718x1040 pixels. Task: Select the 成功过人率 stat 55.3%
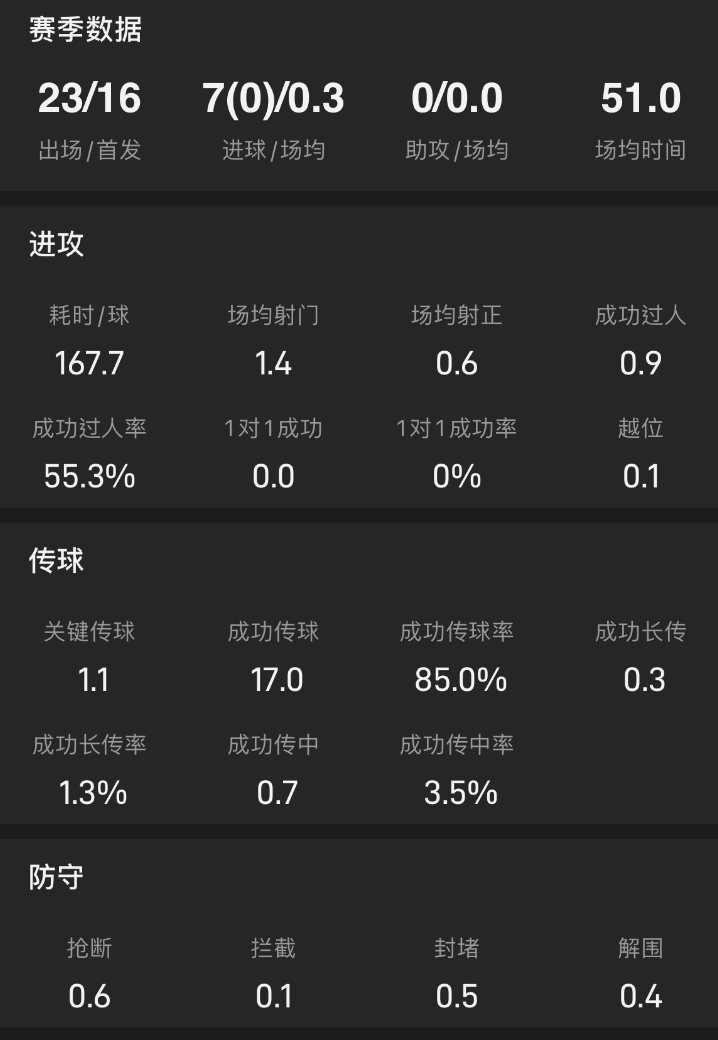[90, 476]
